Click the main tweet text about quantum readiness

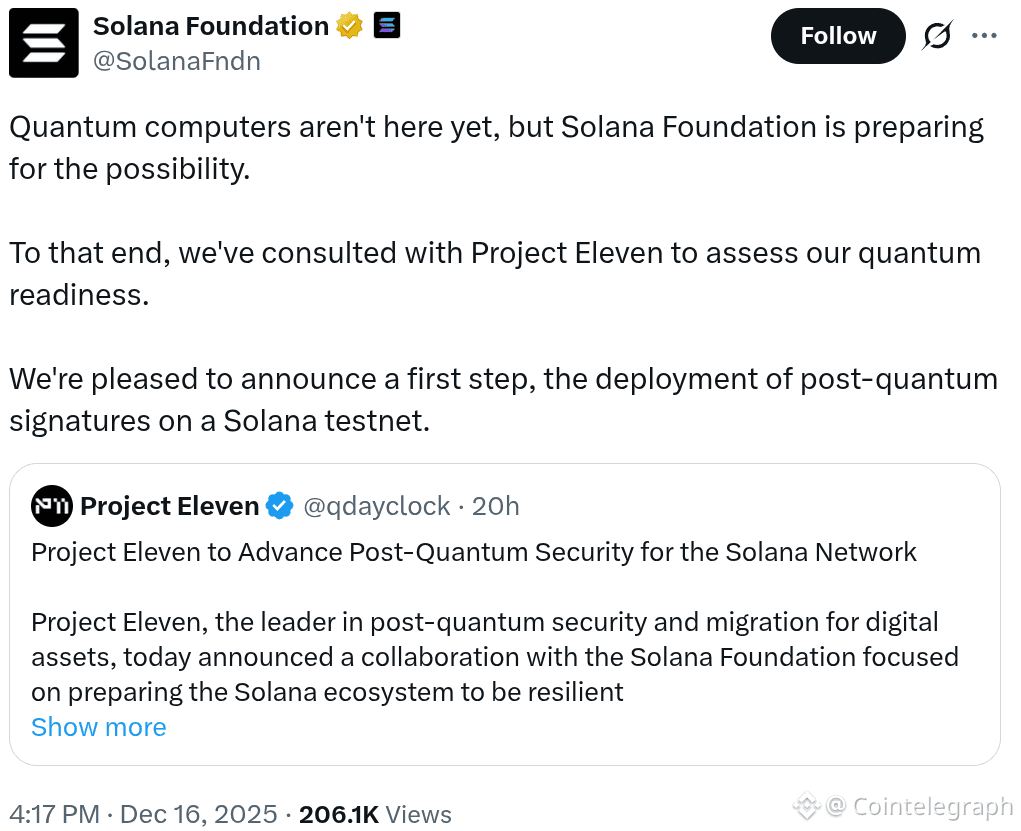495,273
